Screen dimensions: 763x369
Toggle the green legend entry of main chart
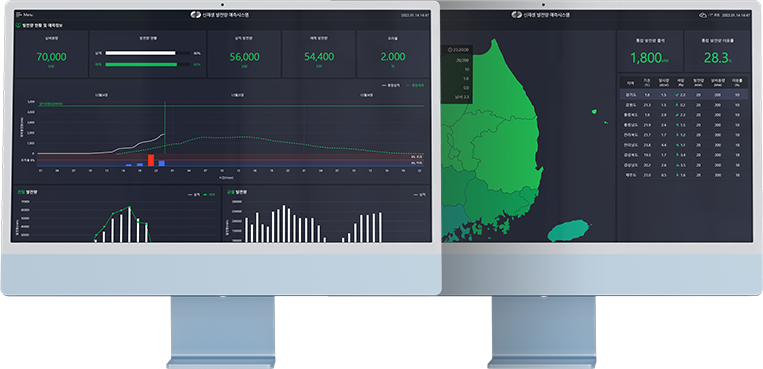[x=415, y=85]
